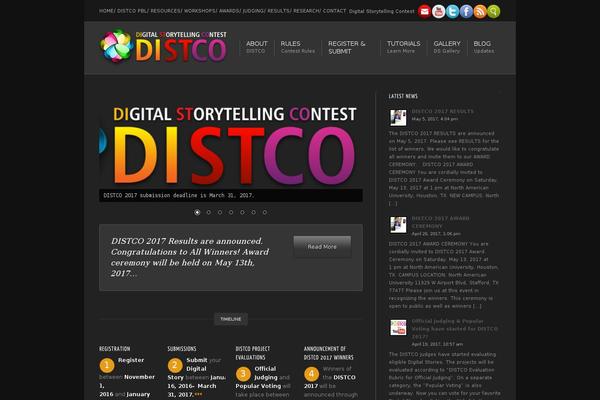Select the first slider dot
Screen dimensions: 600x400
[197, 212]
